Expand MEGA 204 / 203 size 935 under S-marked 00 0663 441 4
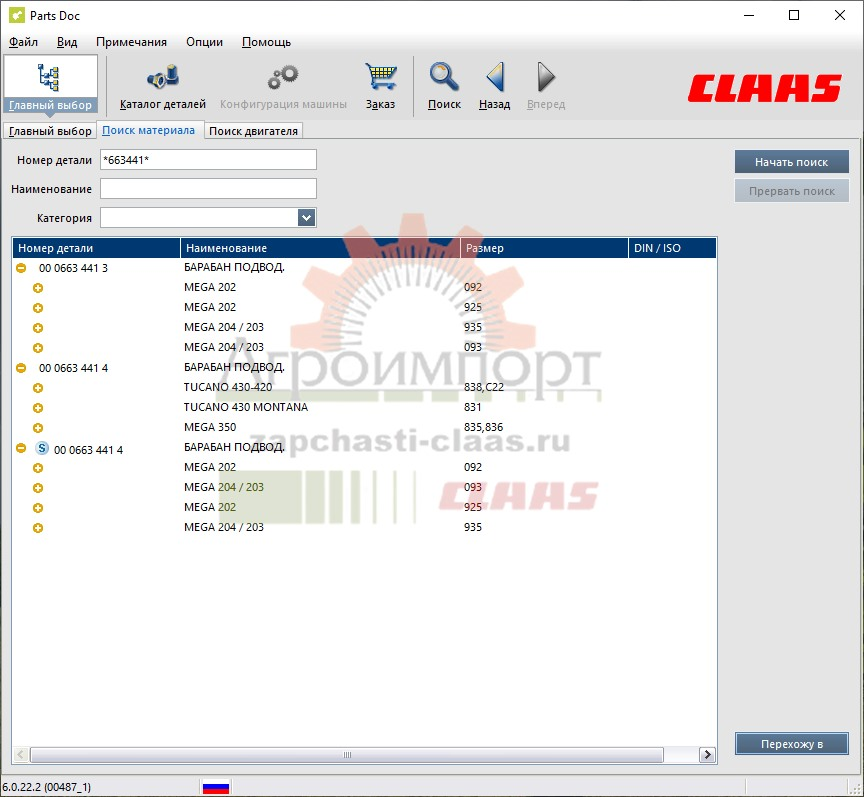Viewport: 864px width, 797px height. coord(38,528)
